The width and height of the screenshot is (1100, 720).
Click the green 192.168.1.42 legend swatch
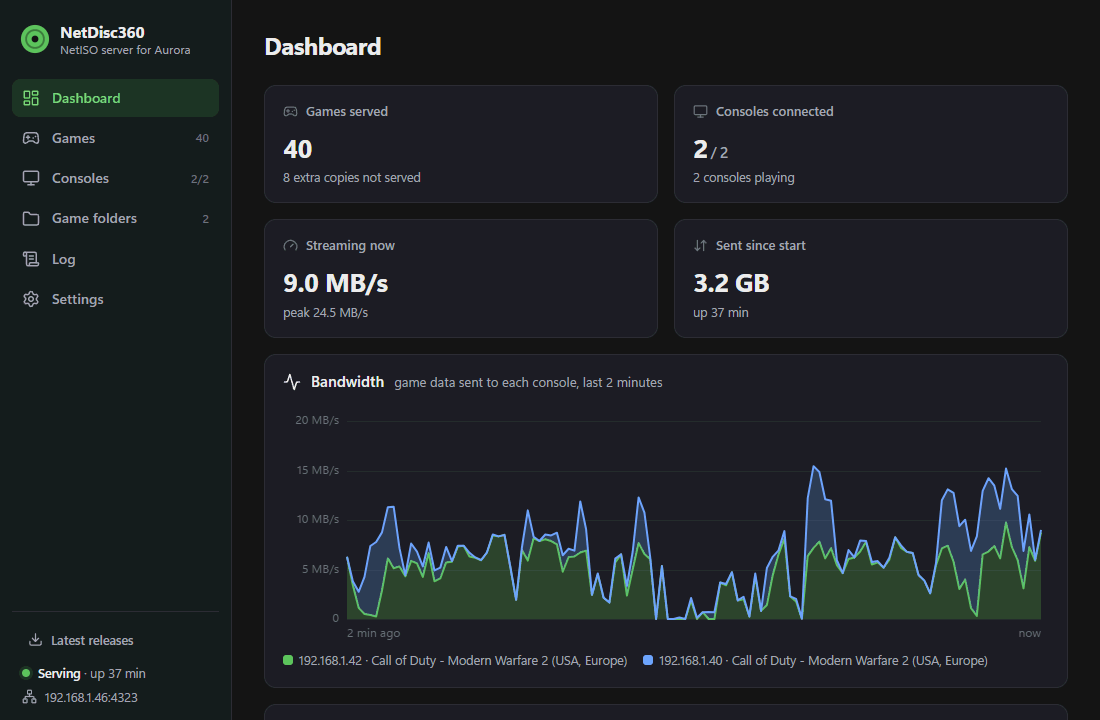(288, 660)
